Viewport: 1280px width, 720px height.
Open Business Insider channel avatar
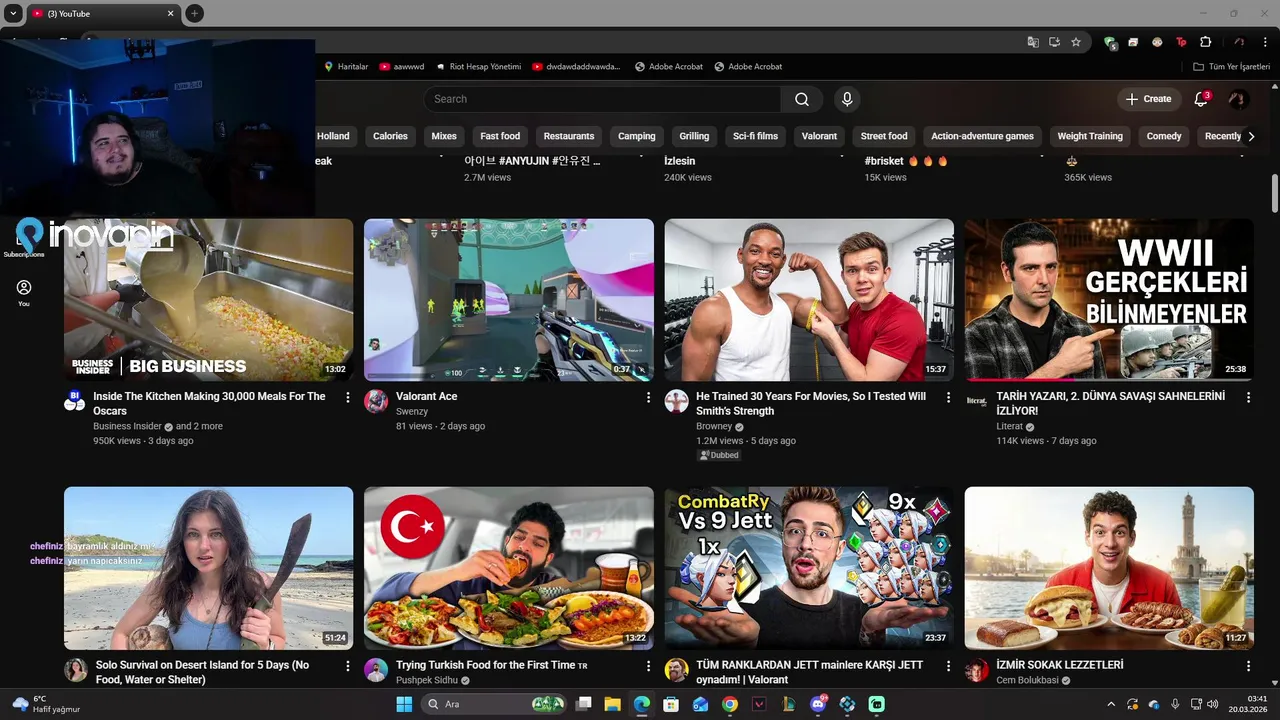coord(75,401)
